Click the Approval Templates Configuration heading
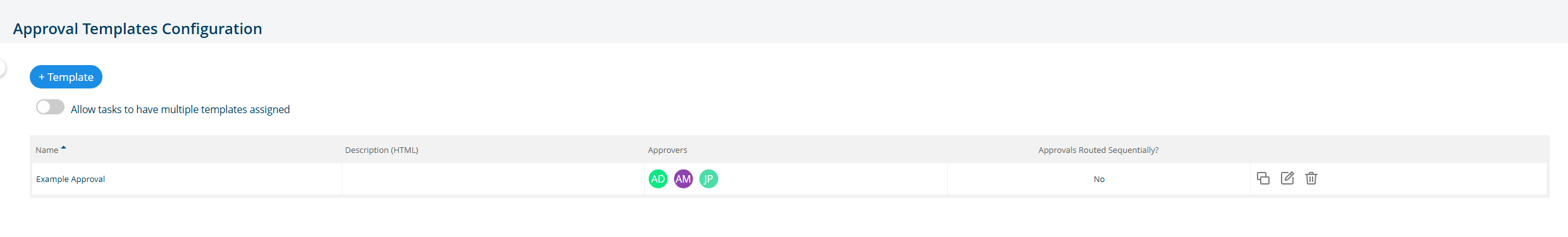 tap(137, 29)
